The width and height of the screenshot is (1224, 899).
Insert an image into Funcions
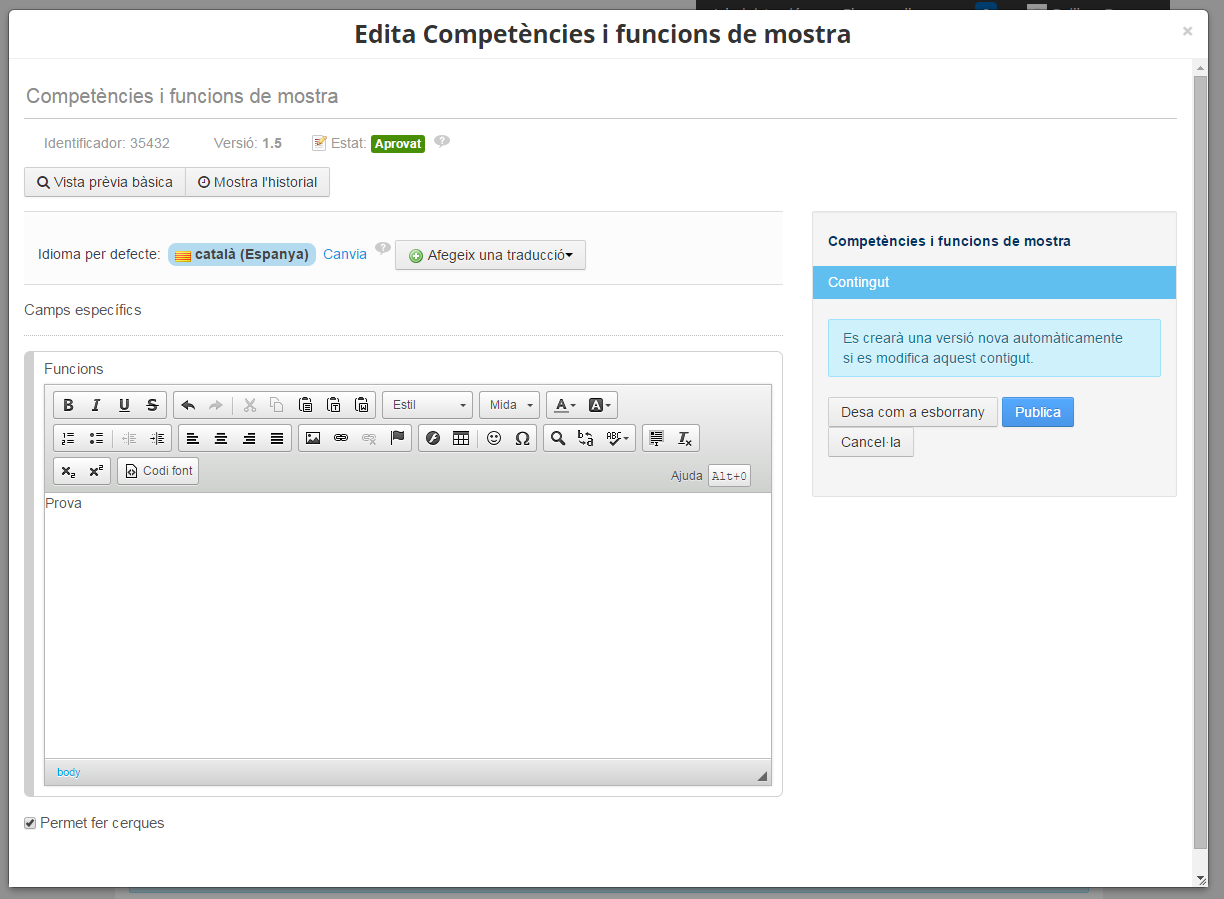pos(313,438)
